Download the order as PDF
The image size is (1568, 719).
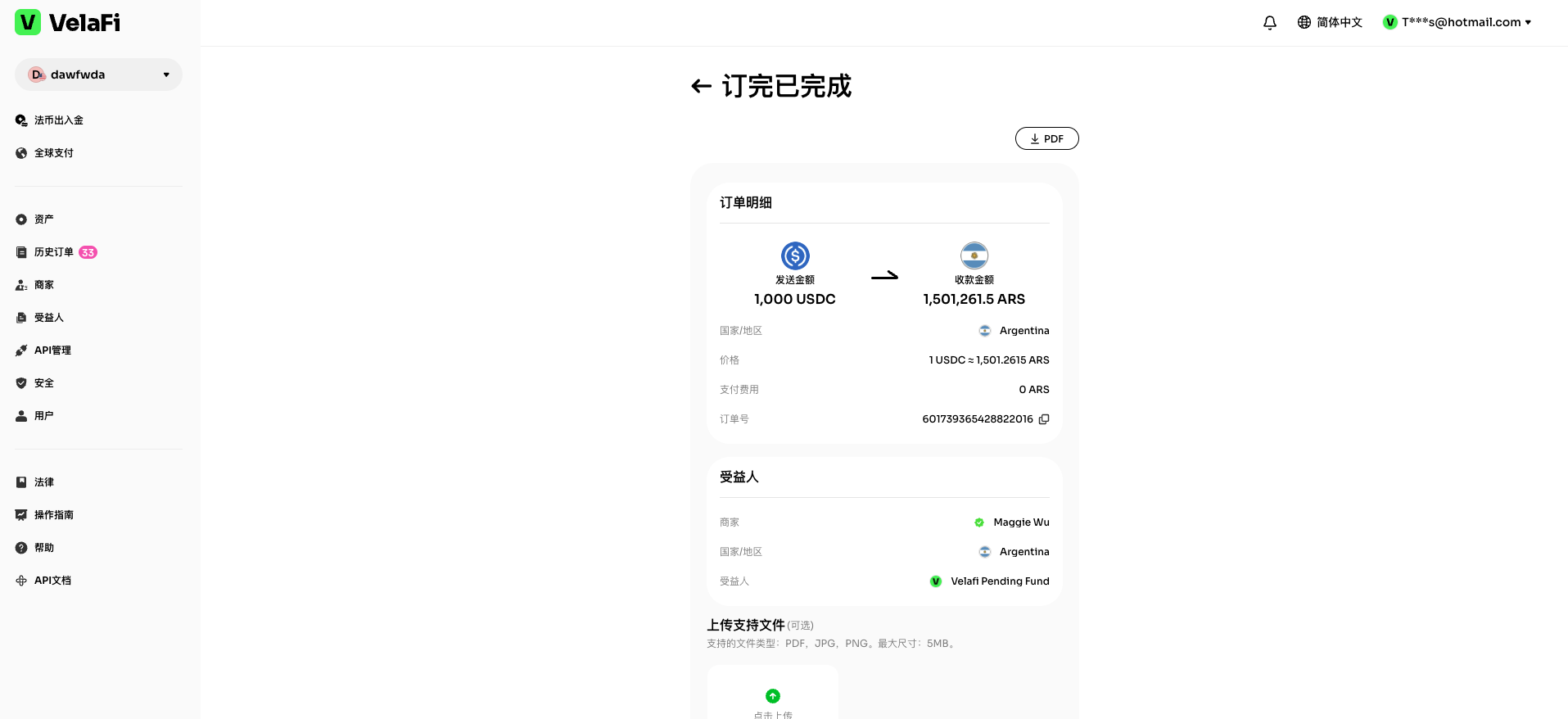(1046, 138)
